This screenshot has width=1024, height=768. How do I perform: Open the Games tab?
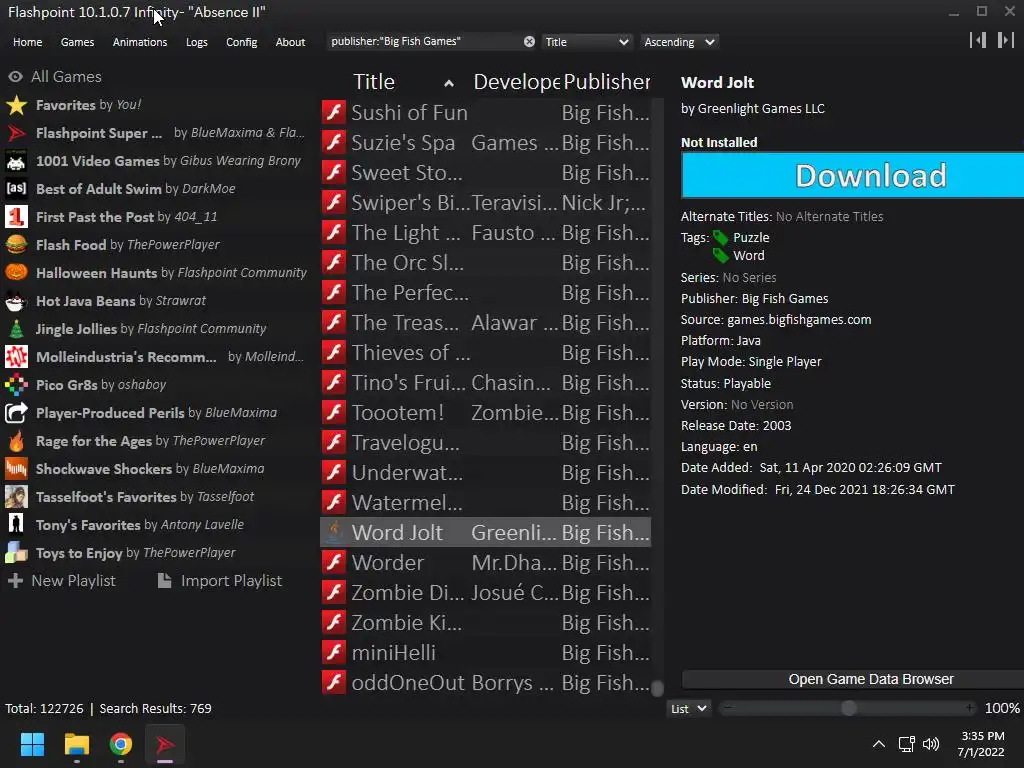[x=77, y=42]
